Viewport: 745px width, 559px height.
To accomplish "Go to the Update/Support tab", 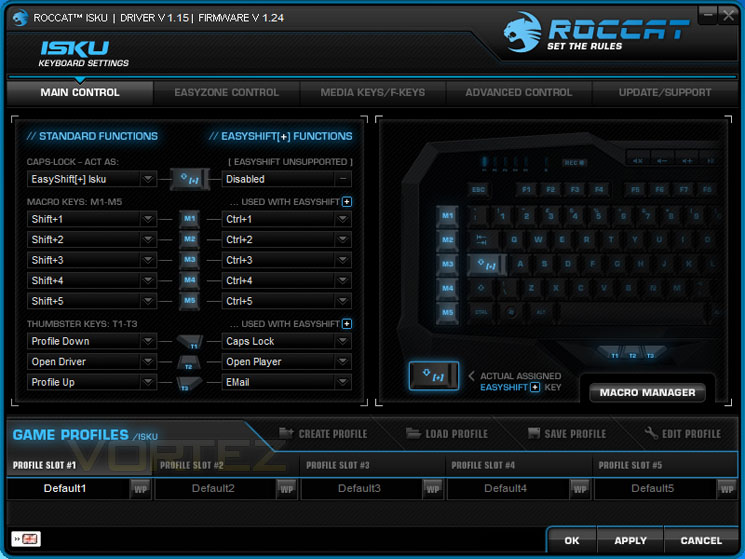I will coord(665,93).
